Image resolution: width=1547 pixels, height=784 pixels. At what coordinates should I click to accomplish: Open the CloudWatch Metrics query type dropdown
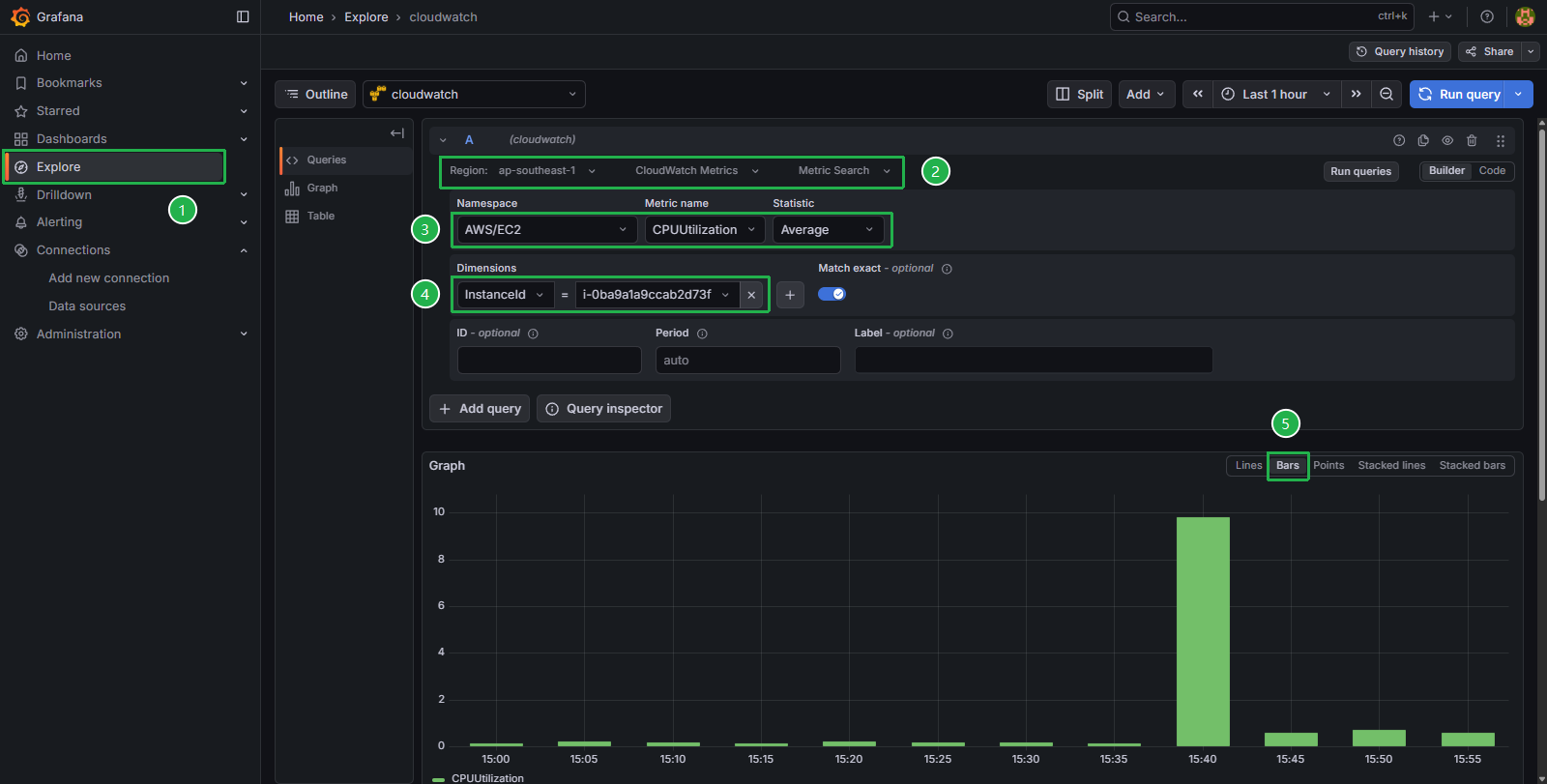[697, 171]
